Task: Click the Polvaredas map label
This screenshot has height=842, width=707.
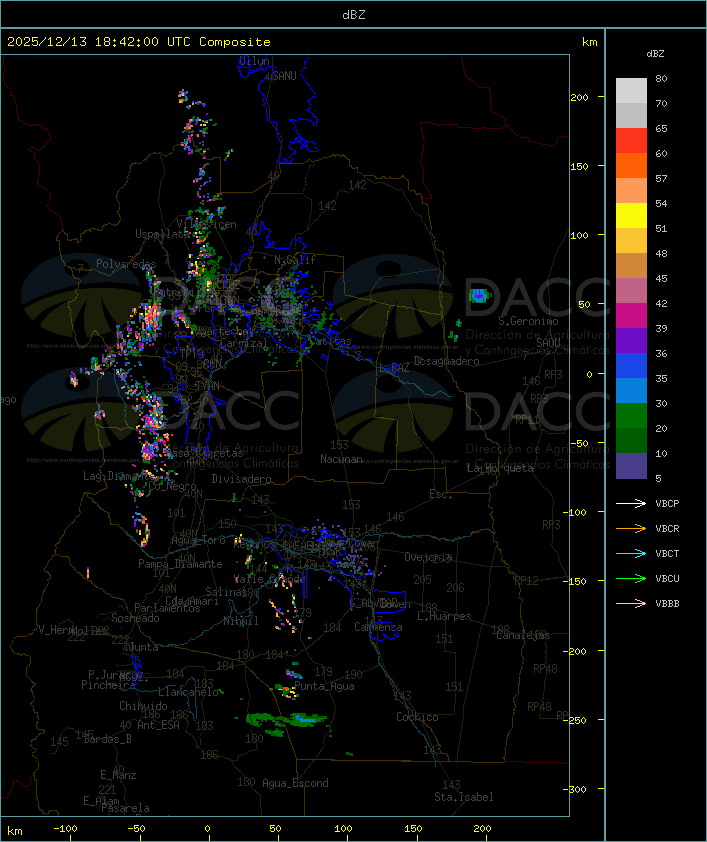Action: tap(126, 264)
